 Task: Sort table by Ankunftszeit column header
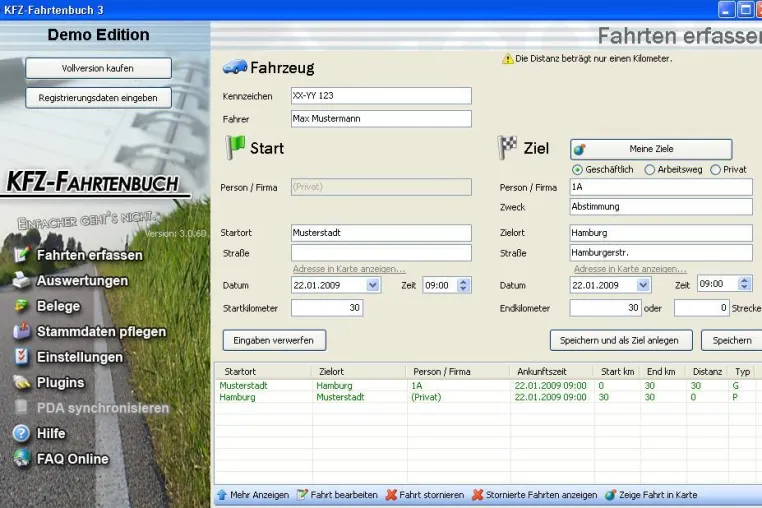click(551, 371)
